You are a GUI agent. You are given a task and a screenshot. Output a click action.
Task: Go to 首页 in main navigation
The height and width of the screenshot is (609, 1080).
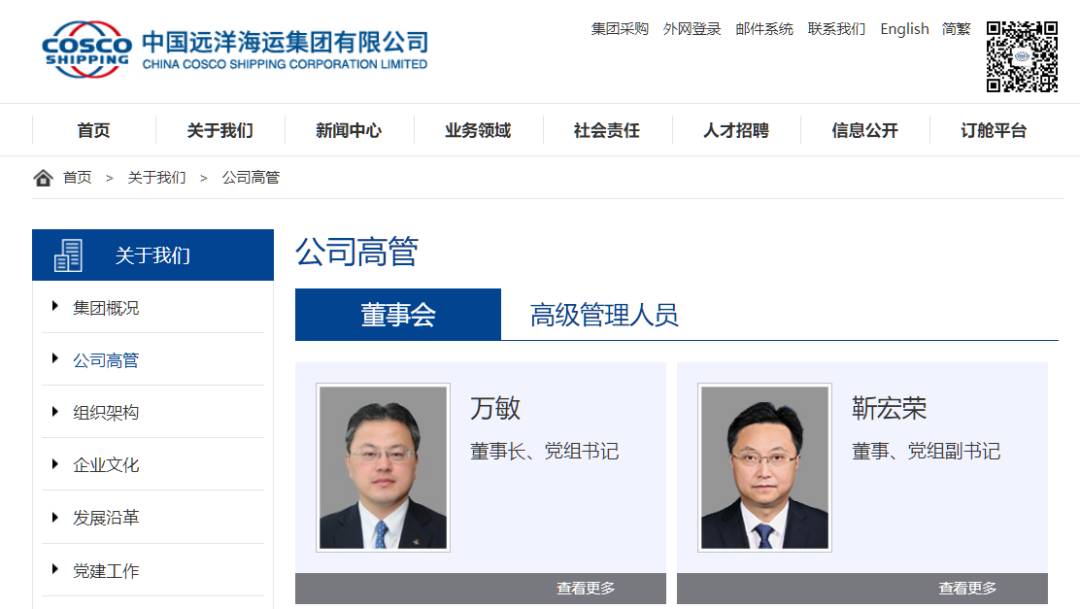[x=94, y=130]
